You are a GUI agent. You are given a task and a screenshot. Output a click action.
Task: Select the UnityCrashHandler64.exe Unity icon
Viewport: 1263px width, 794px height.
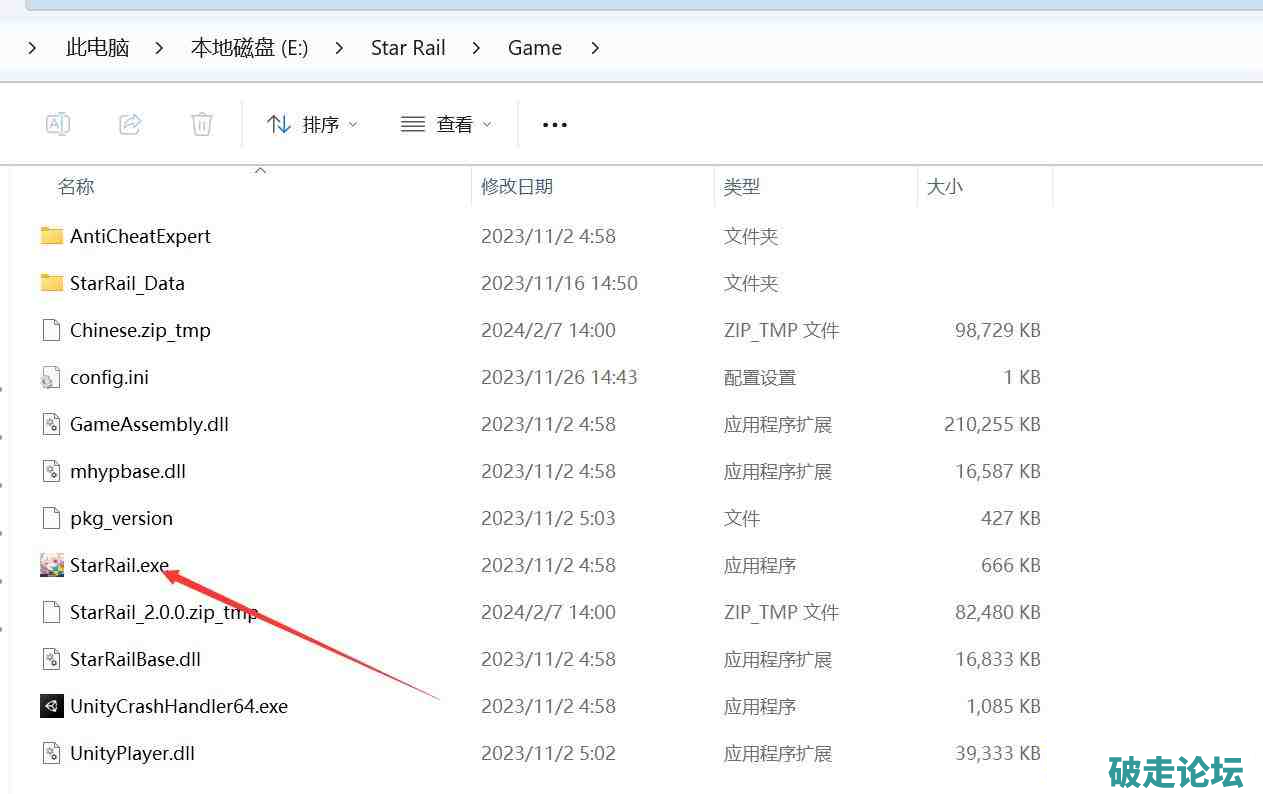(52, 706)
